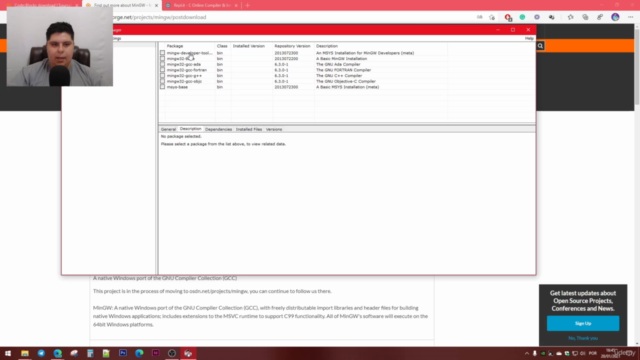This screenshot has width=640, height=360.
Task: Open the second Edge icon on taskbar
Action: pos(139,353)
